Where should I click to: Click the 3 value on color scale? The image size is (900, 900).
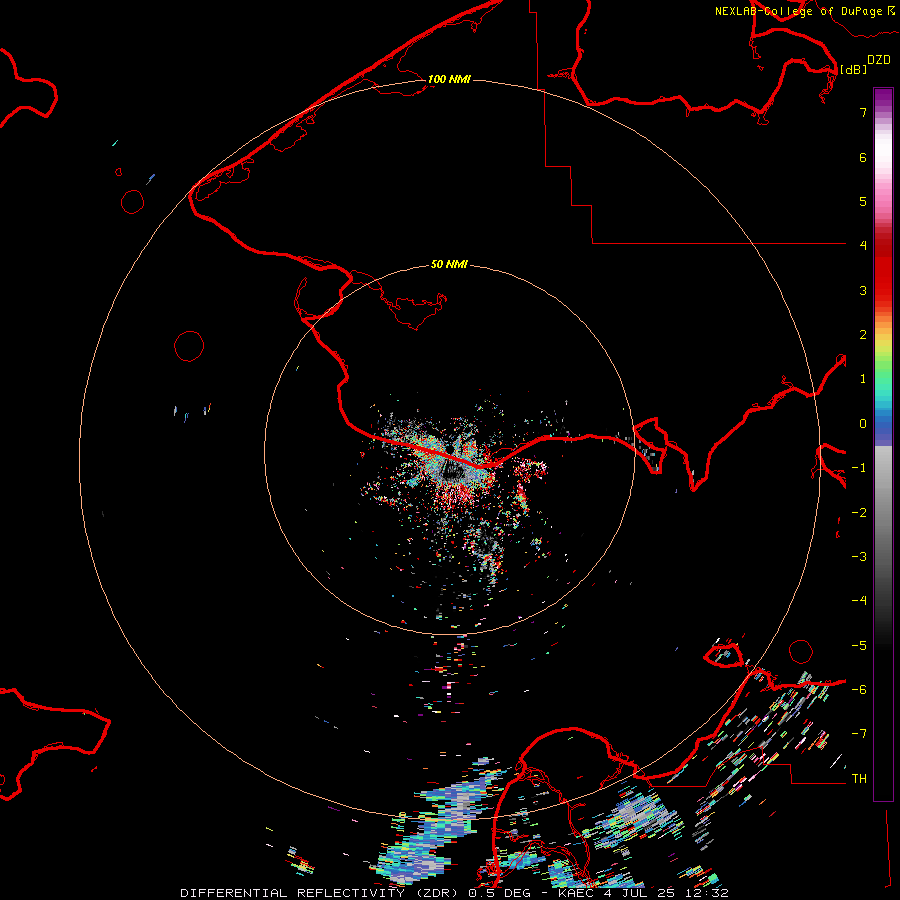[x=863, y=290]
